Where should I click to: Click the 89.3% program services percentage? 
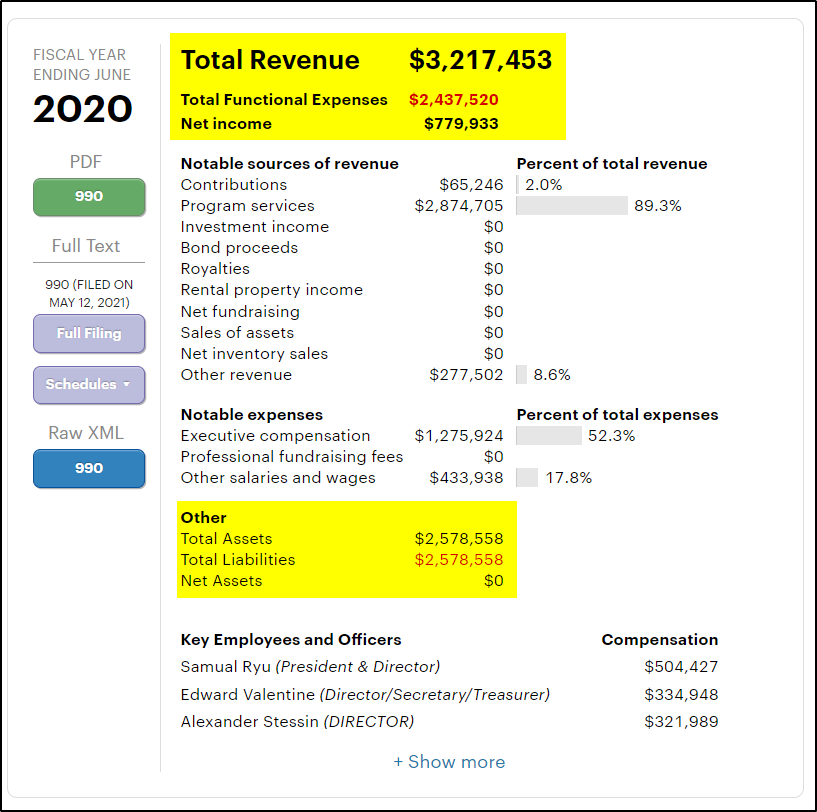click(x=658, y=206)
